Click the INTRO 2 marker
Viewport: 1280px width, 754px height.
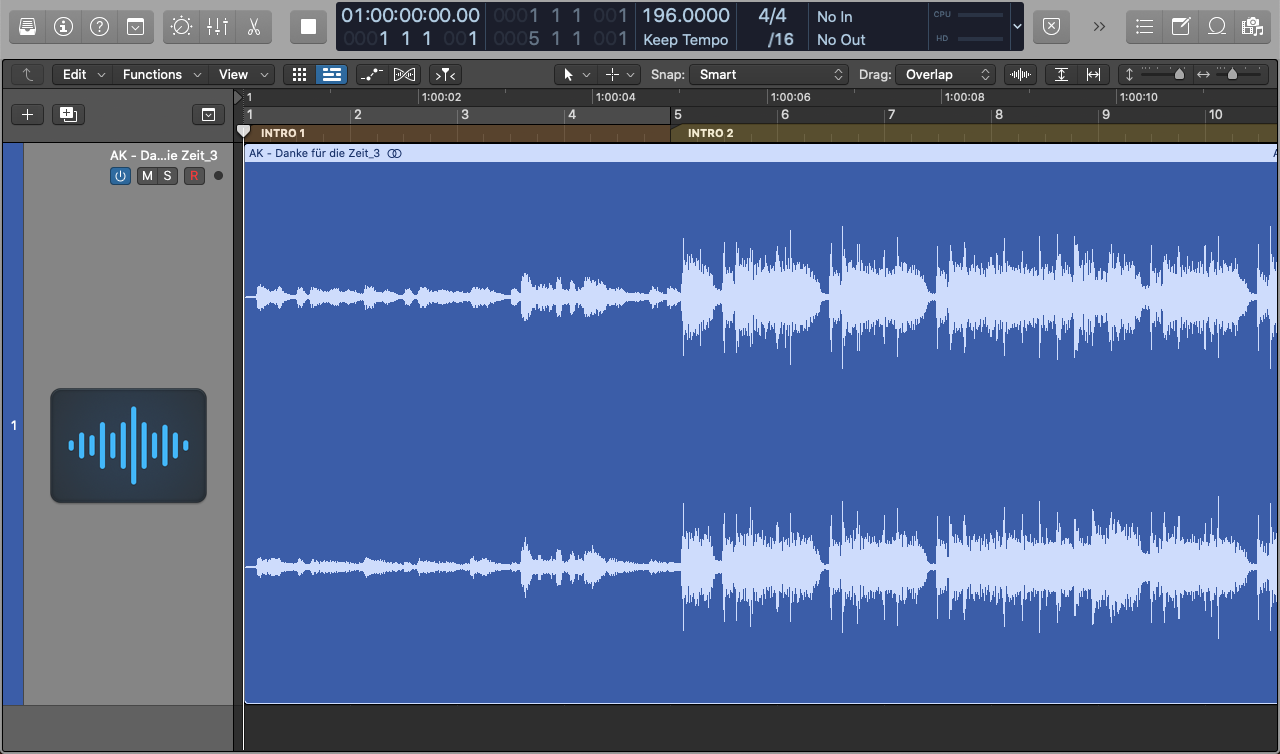point(711,133)
